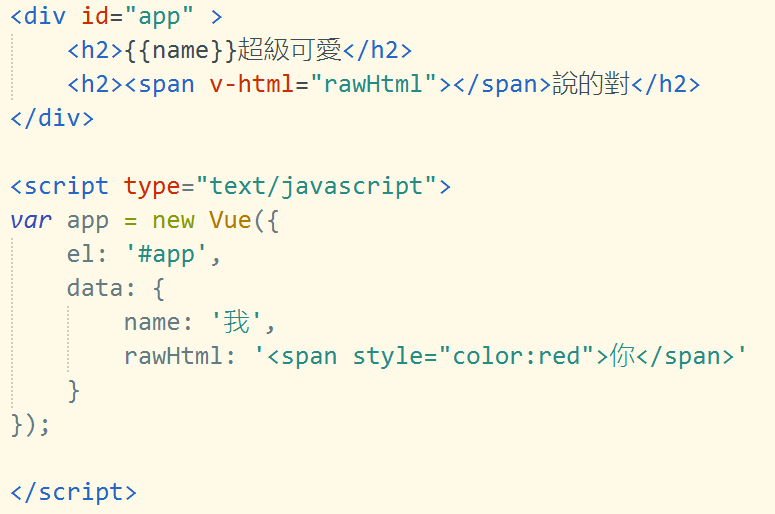Viewport: 775px width, 514px height.
Task: Click the text 說的對
Action: pos(591,84)
